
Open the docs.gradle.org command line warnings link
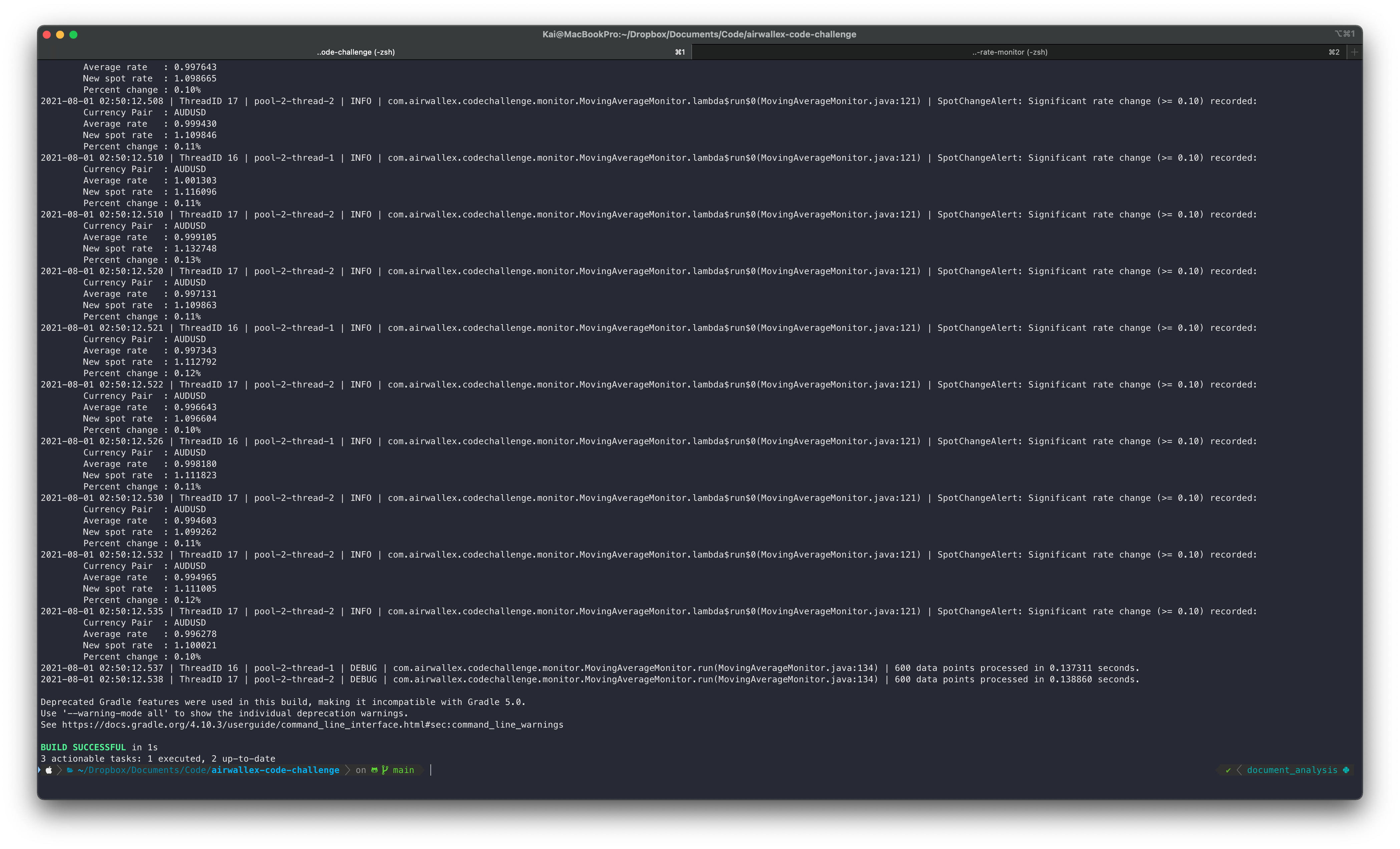coord(313,725)
